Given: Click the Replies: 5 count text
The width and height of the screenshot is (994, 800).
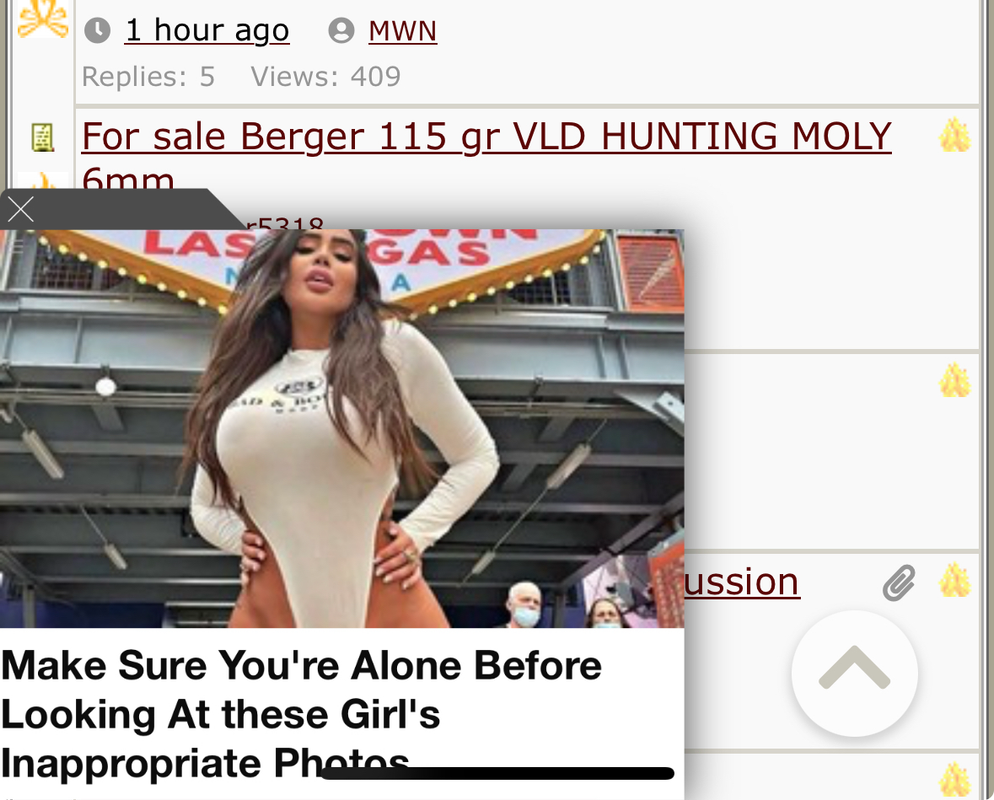Looking at the screenshot, I should tap(148, 77).
